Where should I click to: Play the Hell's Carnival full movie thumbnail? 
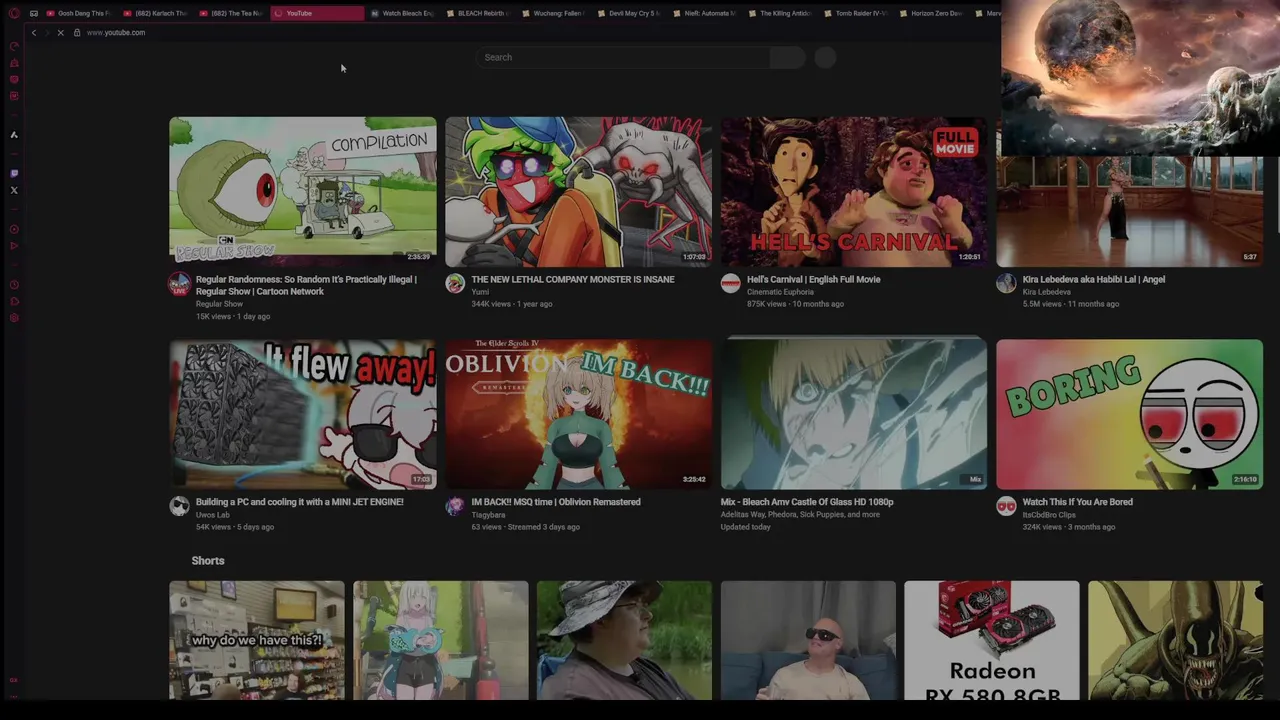point(854,191)
